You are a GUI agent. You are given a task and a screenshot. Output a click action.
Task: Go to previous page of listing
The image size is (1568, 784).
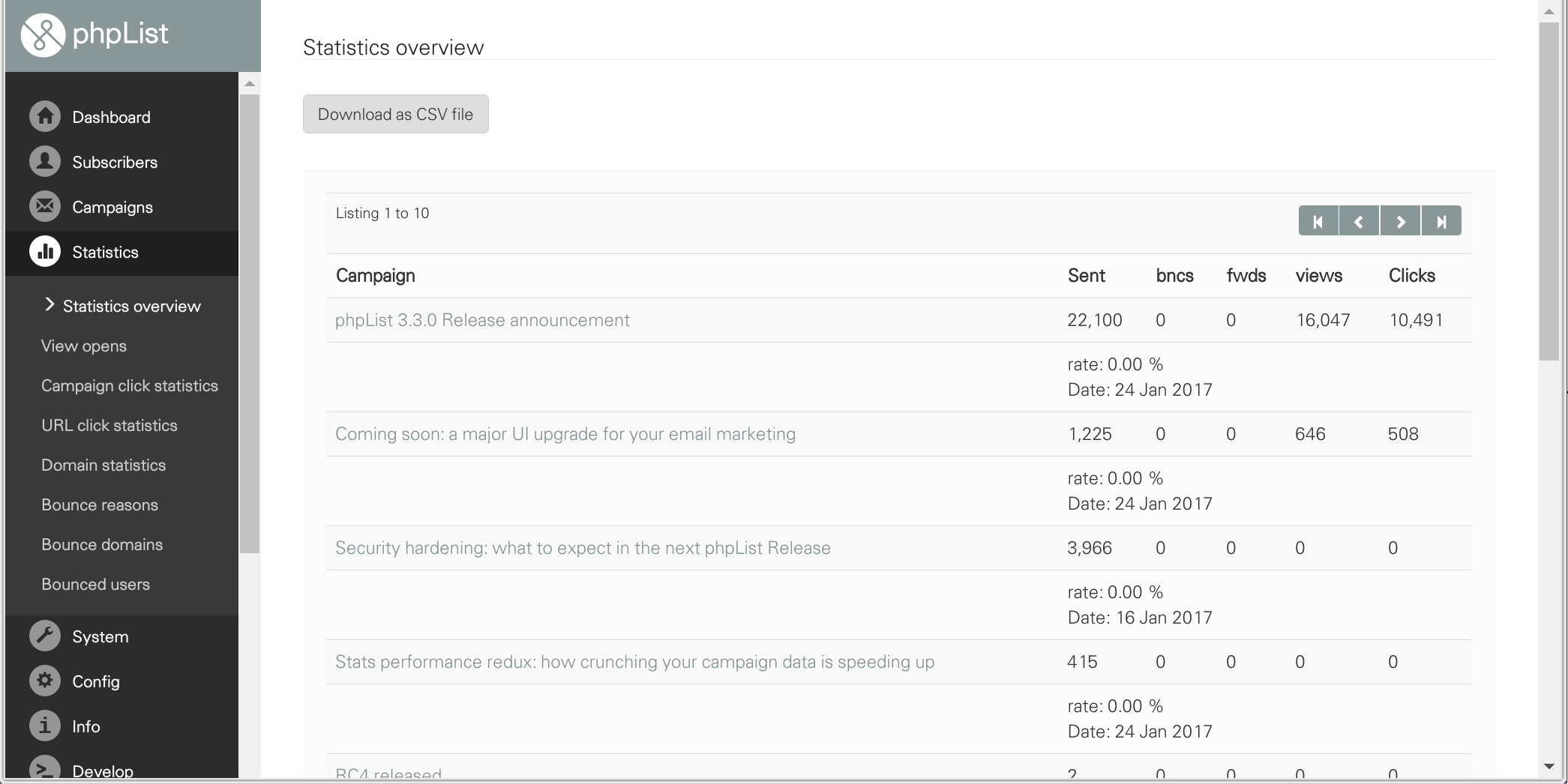[1359, 221]
